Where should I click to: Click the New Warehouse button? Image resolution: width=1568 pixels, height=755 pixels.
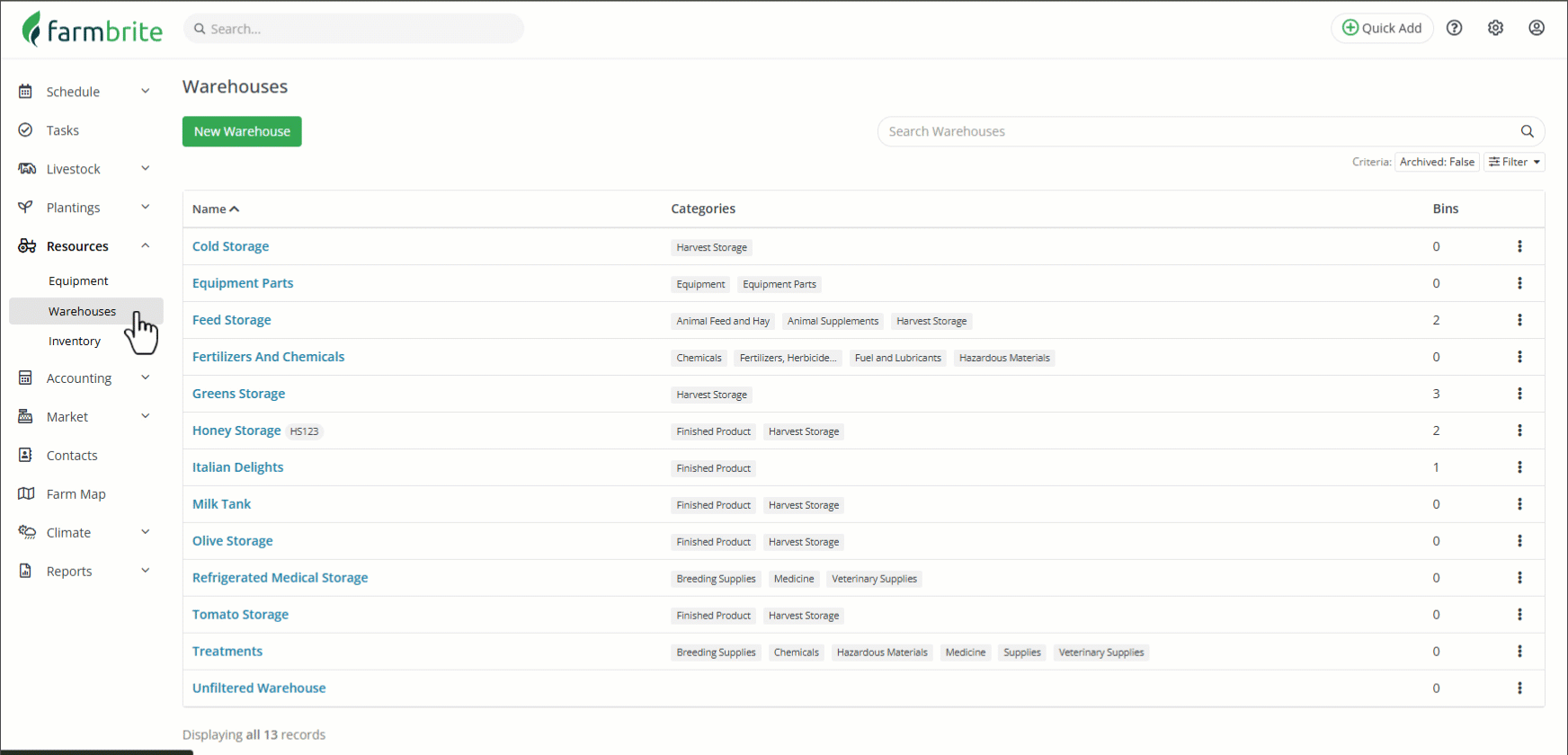[x=242, y=131]
